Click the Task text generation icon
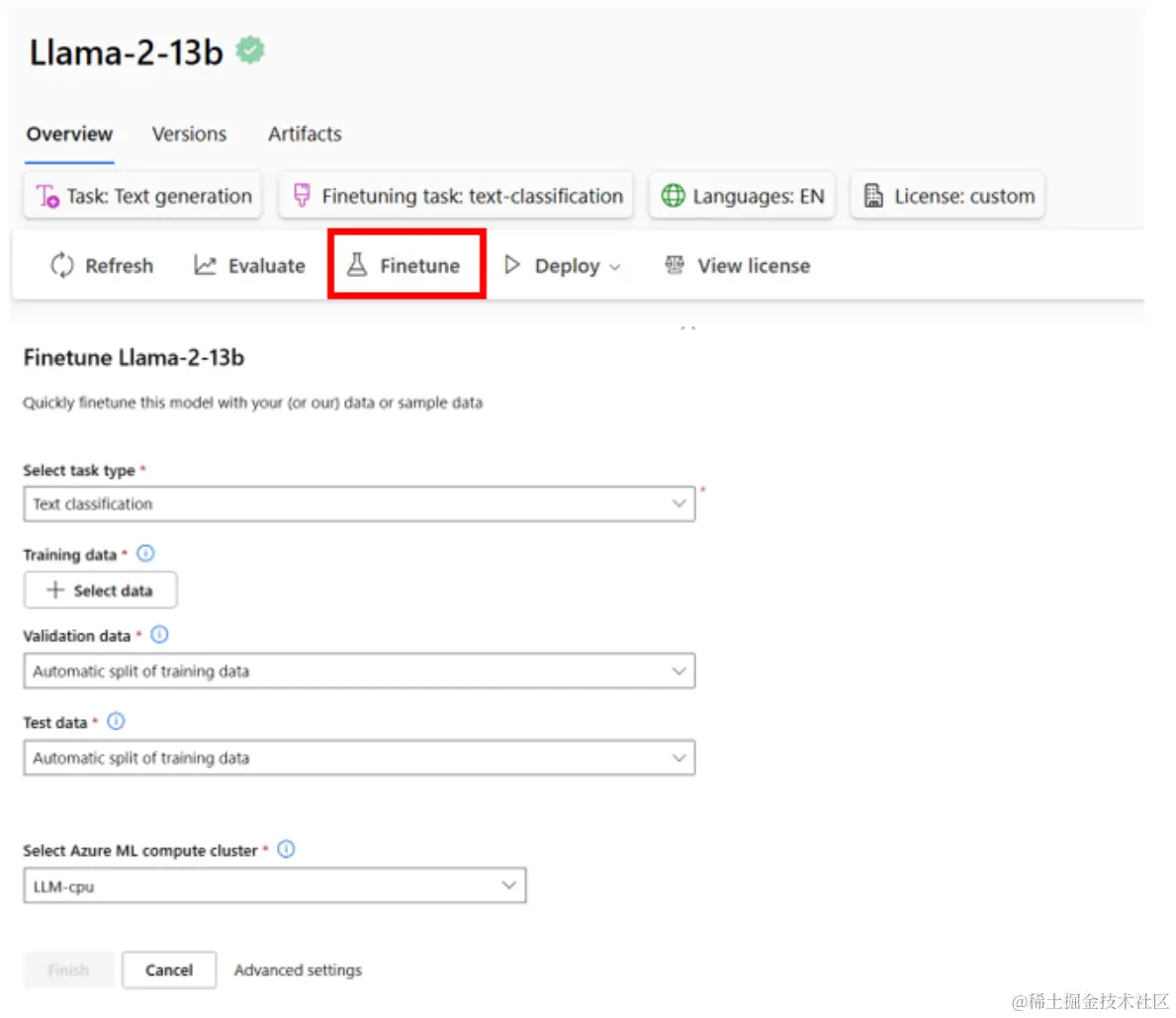Viewport: 1176px width, 1018px height. tap(48, 196)
